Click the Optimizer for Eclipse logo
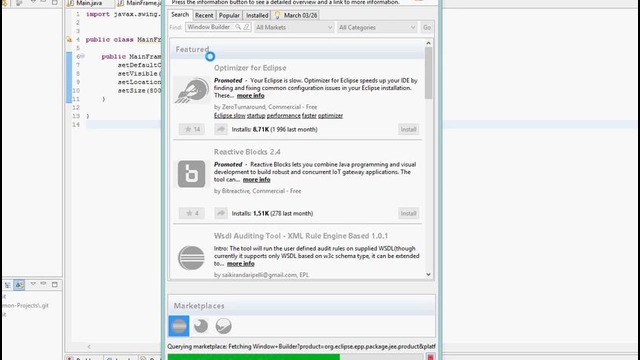Viewport: 640px width, 360px height. tap(191, 90)
